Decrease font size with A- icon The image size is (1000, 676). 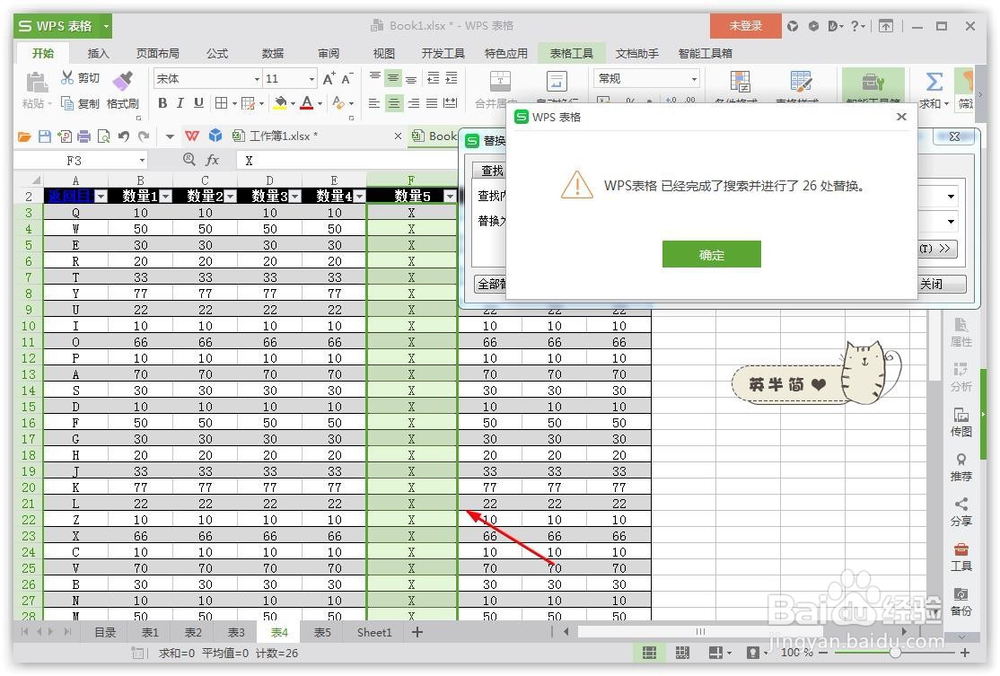point(347,78)
